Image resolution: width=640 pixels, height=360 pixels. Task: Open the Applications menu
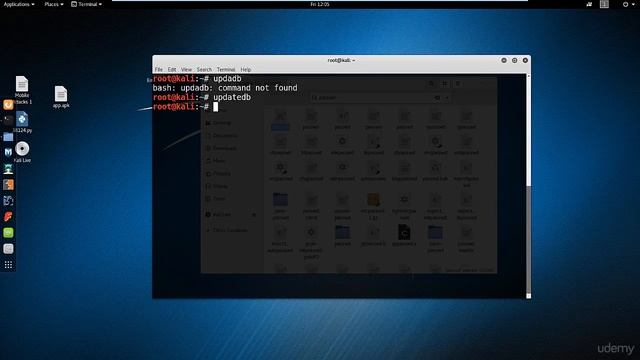[x=19, y=4]
